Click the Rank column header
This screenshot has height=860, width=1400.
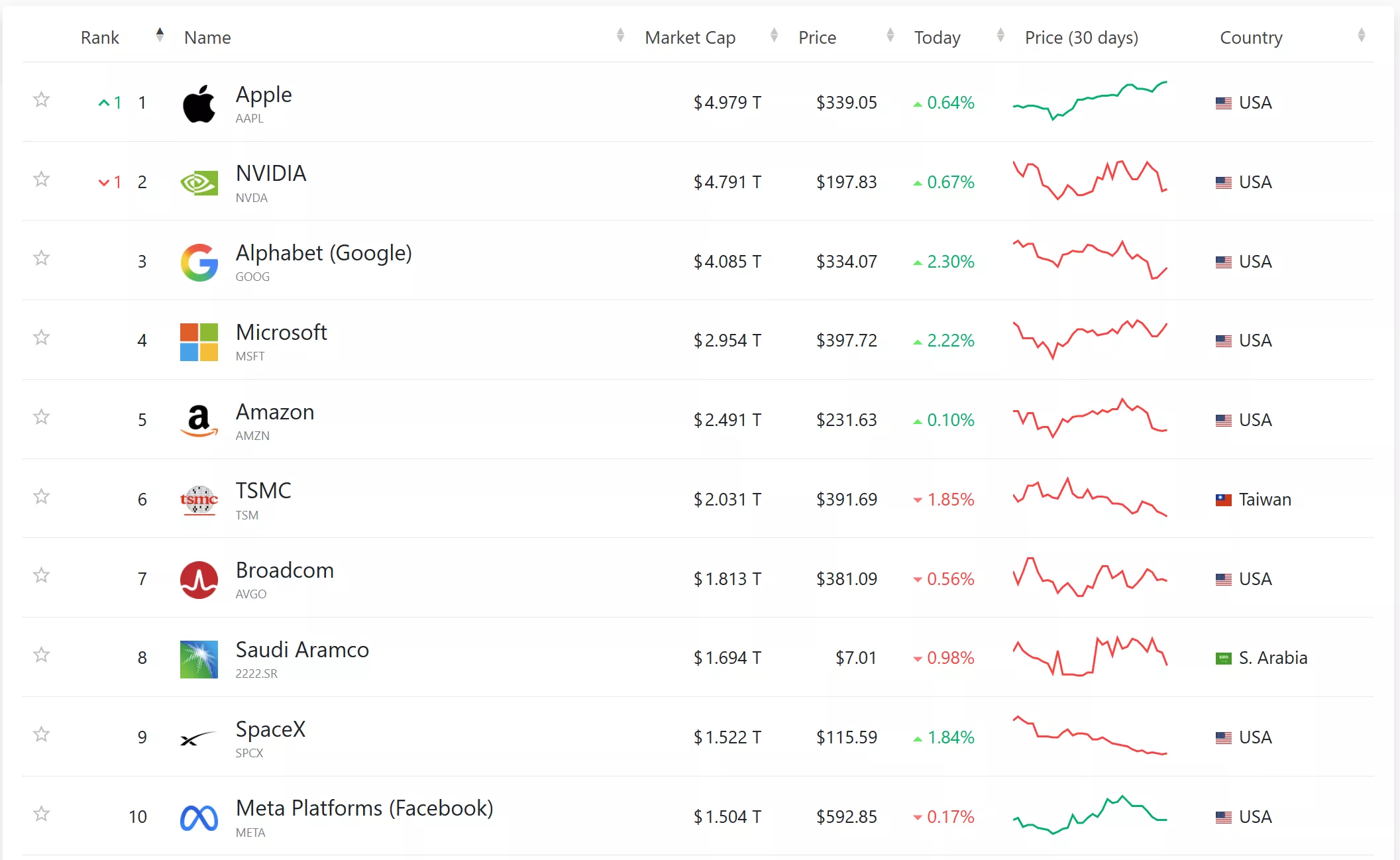coord(100,38)
